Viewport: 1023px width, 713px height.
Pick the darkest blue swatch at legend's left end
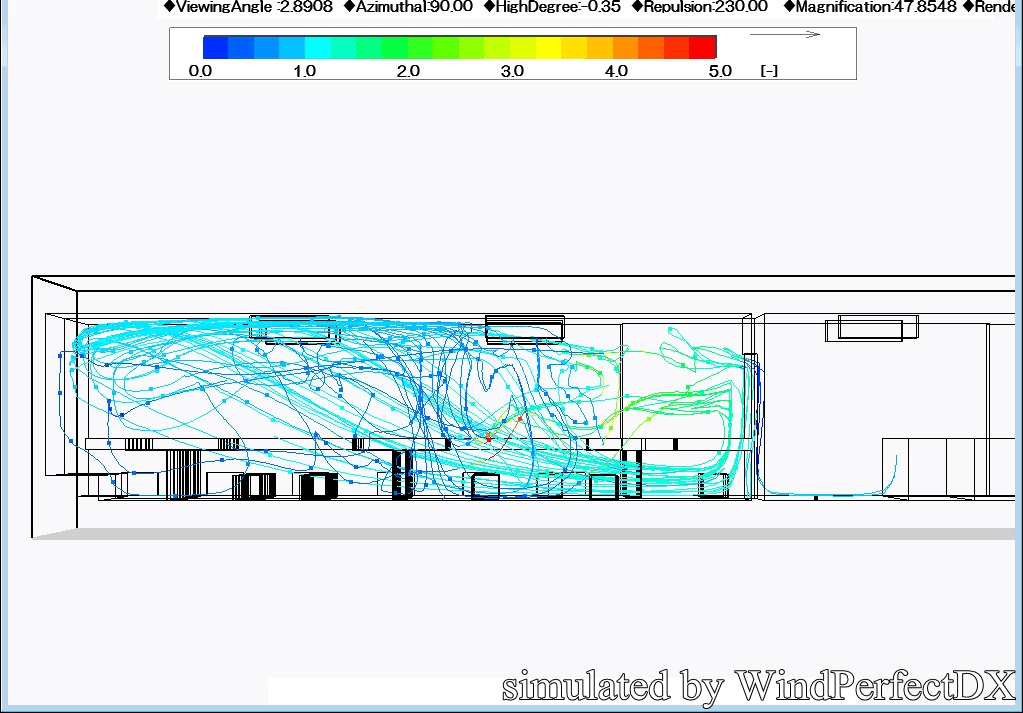(x=215, y=47)
